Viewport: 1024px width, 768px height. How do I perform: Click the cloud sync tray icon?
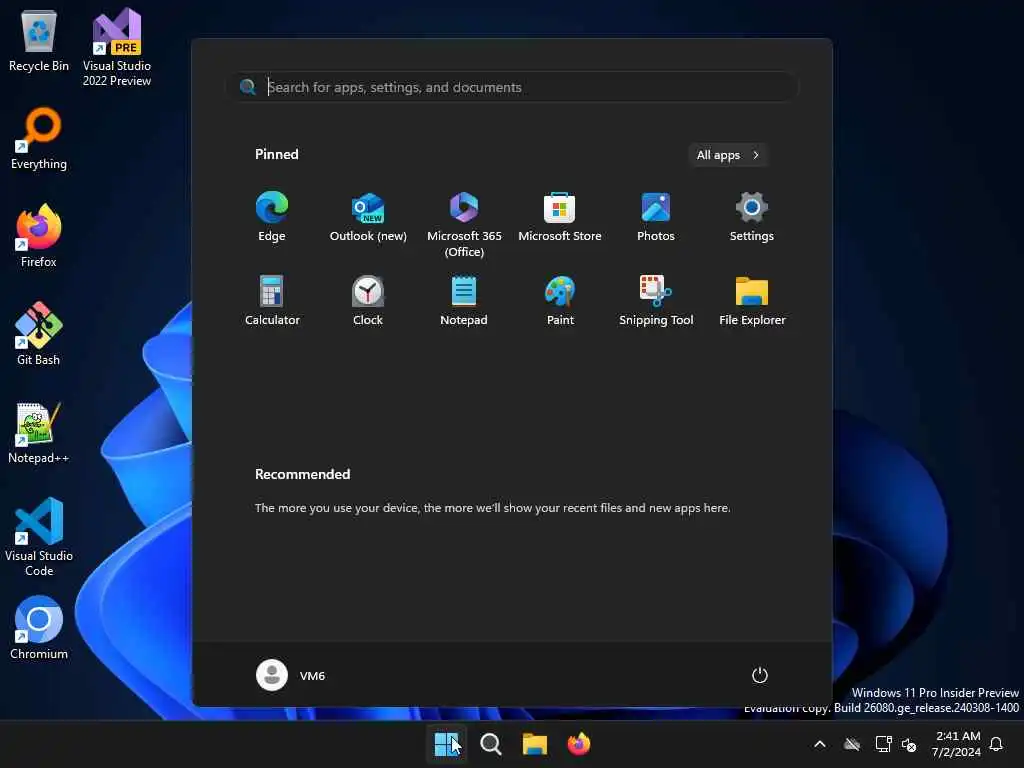[x=852, y=744]
